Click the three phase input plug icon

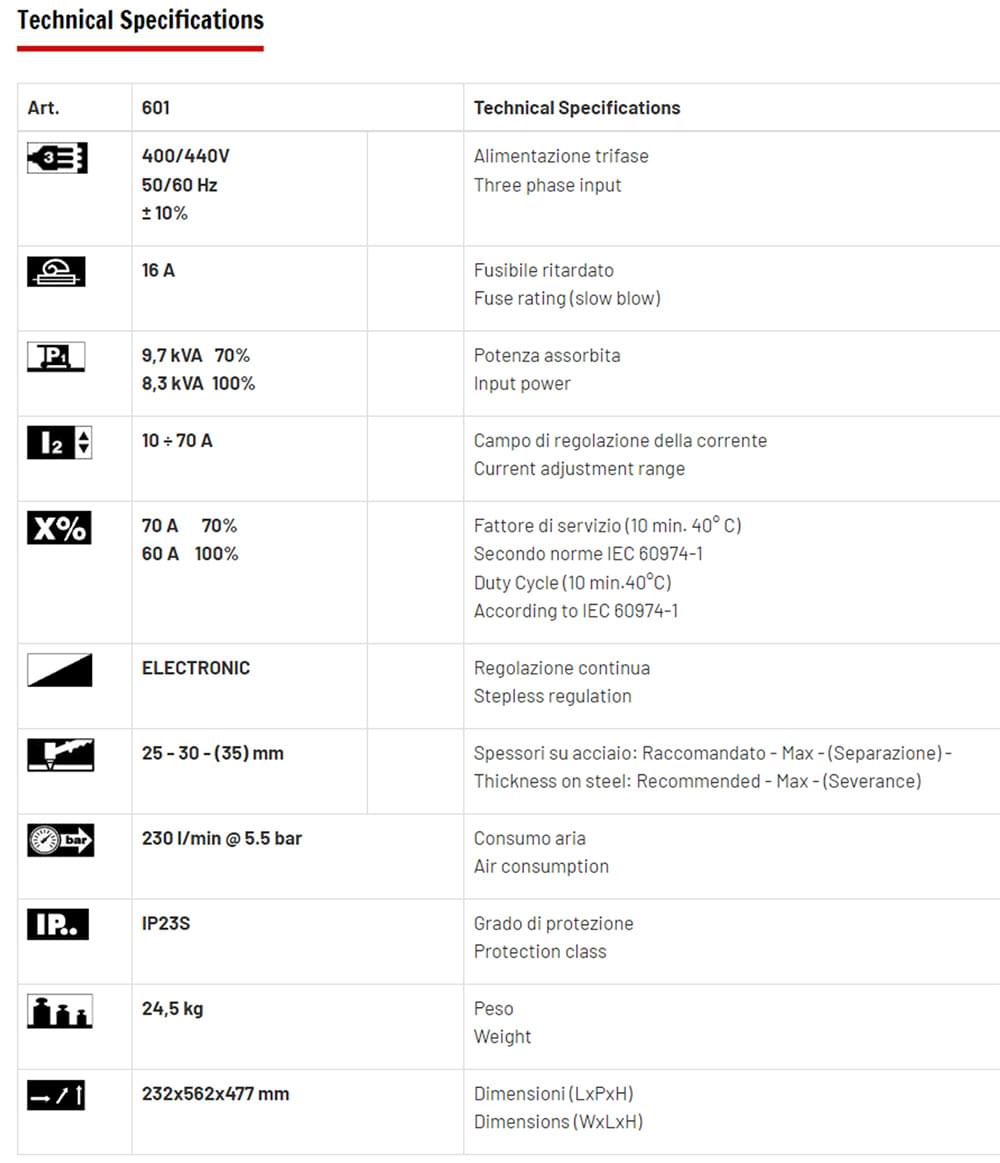click(x=57, y=158)
